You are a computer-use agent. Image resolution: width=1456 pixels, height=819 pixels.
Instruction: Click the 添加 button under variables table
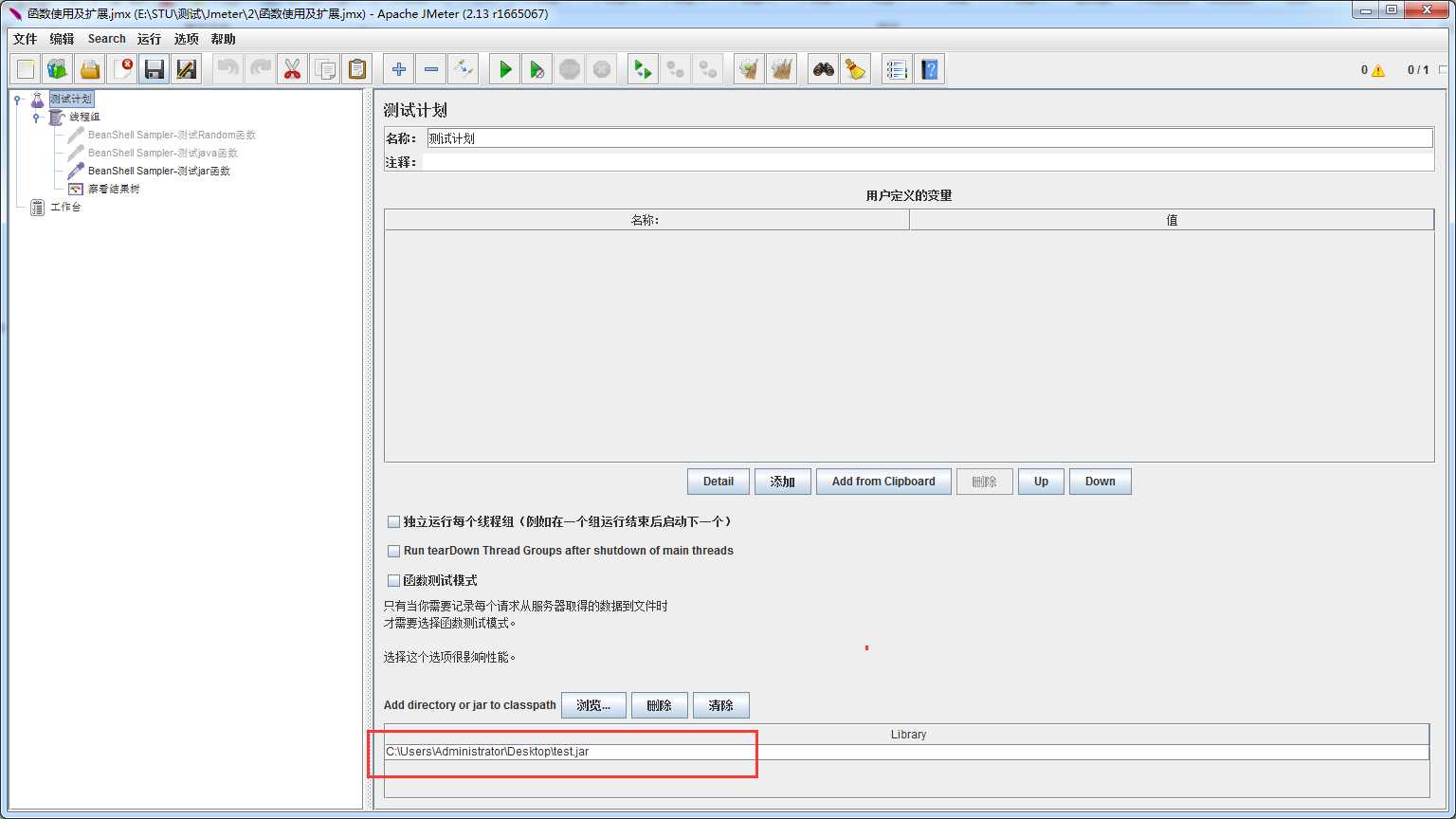pos(783,482)
